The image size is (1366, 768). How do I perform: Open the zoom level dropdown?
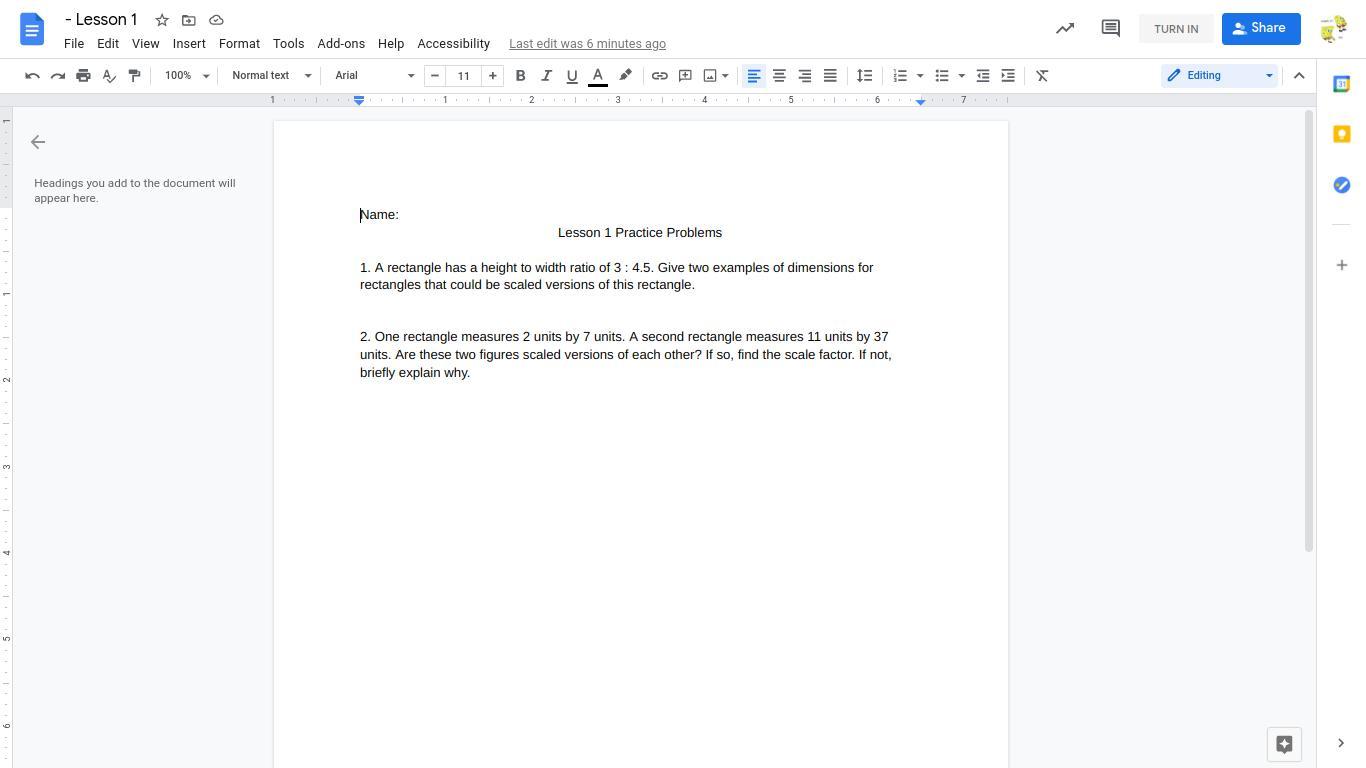(x=188, y=76)
